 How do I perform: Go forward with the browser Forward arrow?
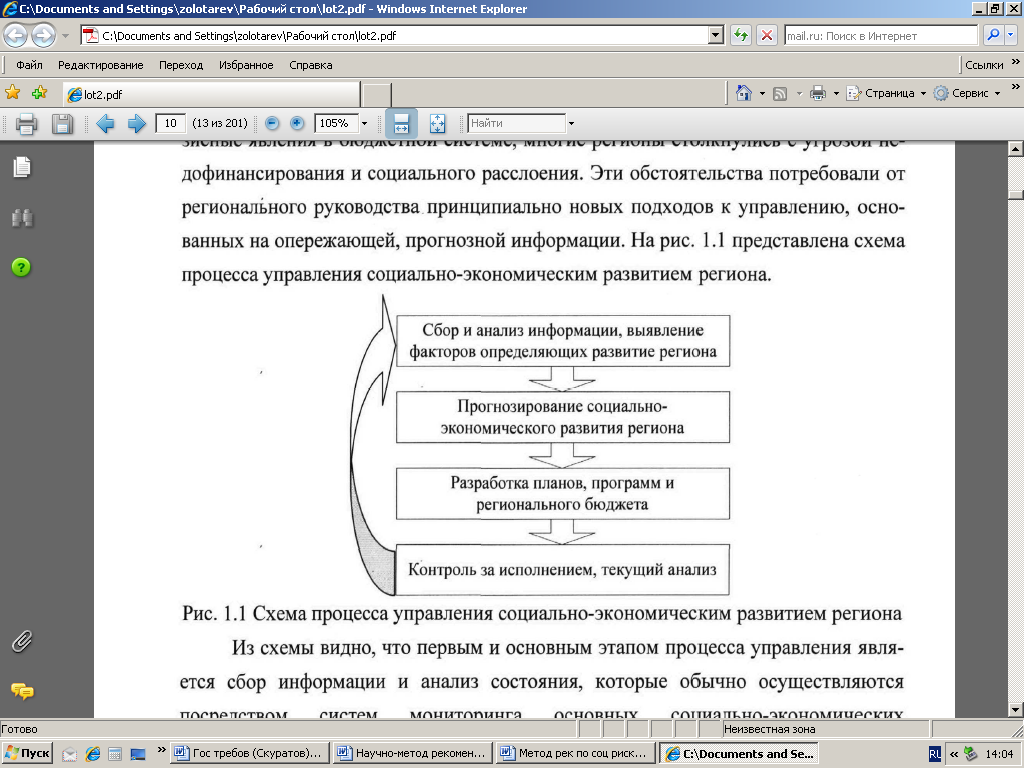point(44,35)
